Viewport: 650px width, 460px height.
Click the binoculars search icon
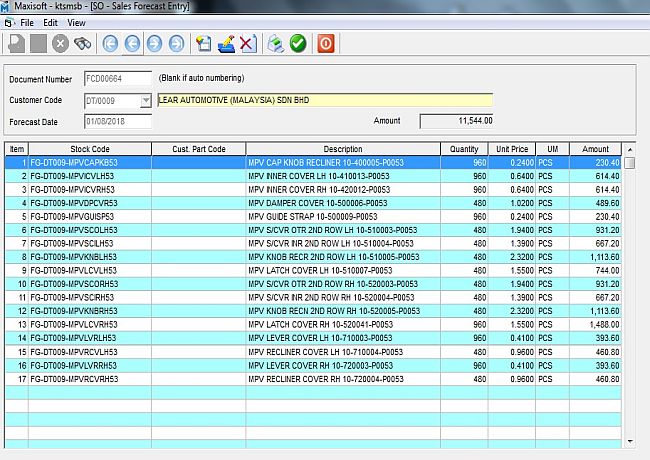tap(84, 44)
